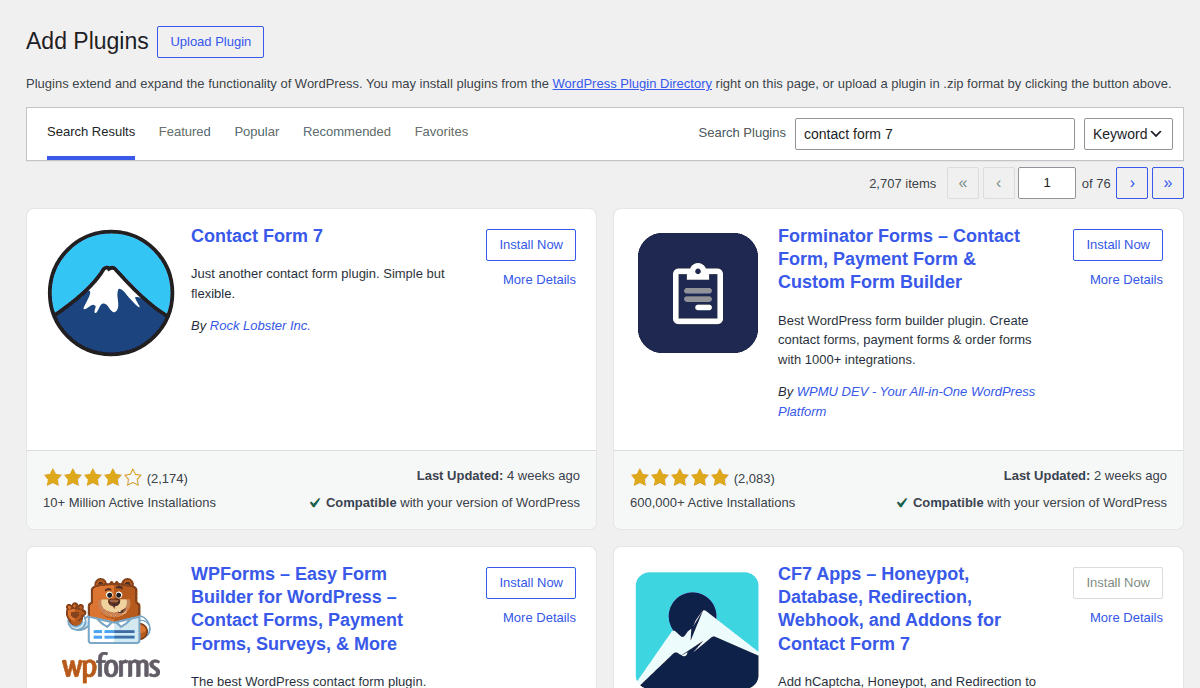
Task: Click the '600,000+ Active Installations' text
Action: 712,503
